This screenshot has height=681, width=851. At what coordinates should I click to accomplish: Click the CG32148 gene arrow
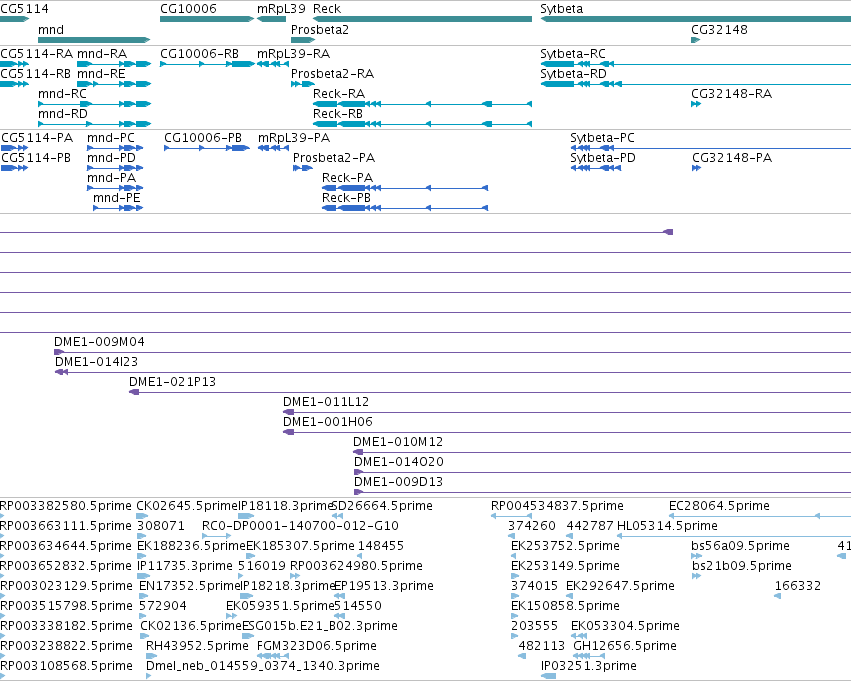(x=696, y=40)
